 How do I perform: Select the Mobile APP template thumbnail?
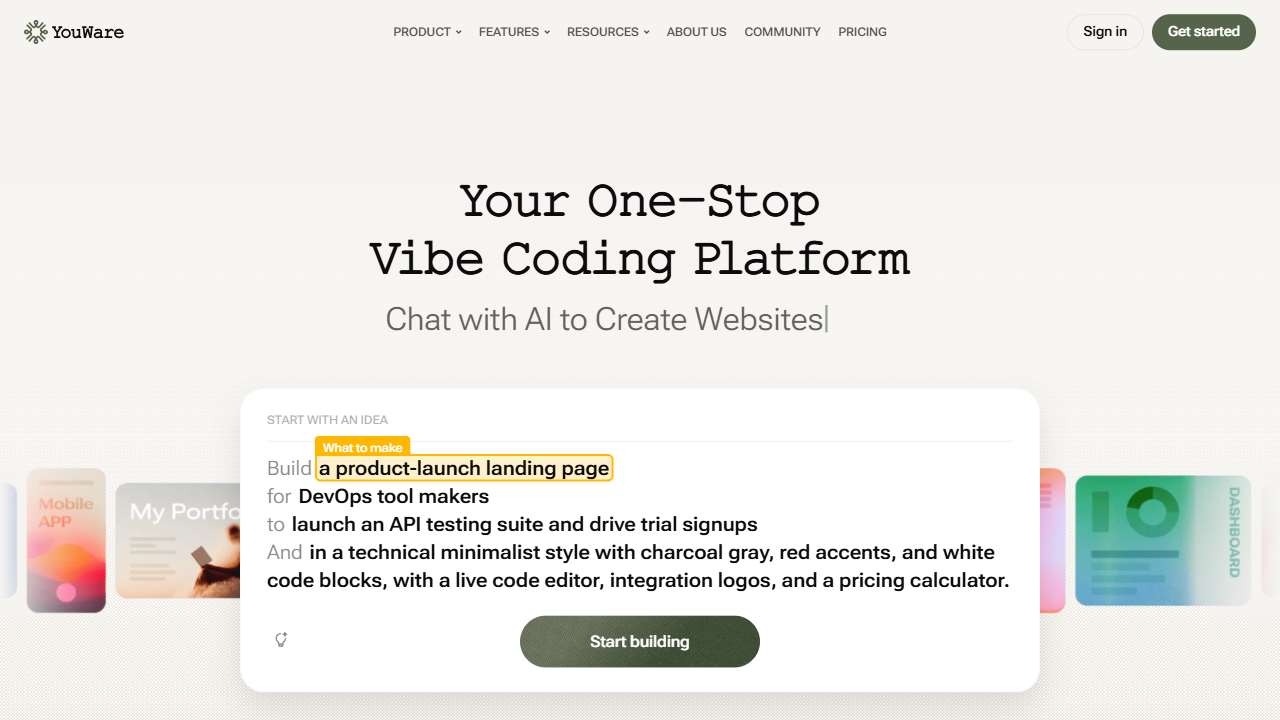point(66,540)
